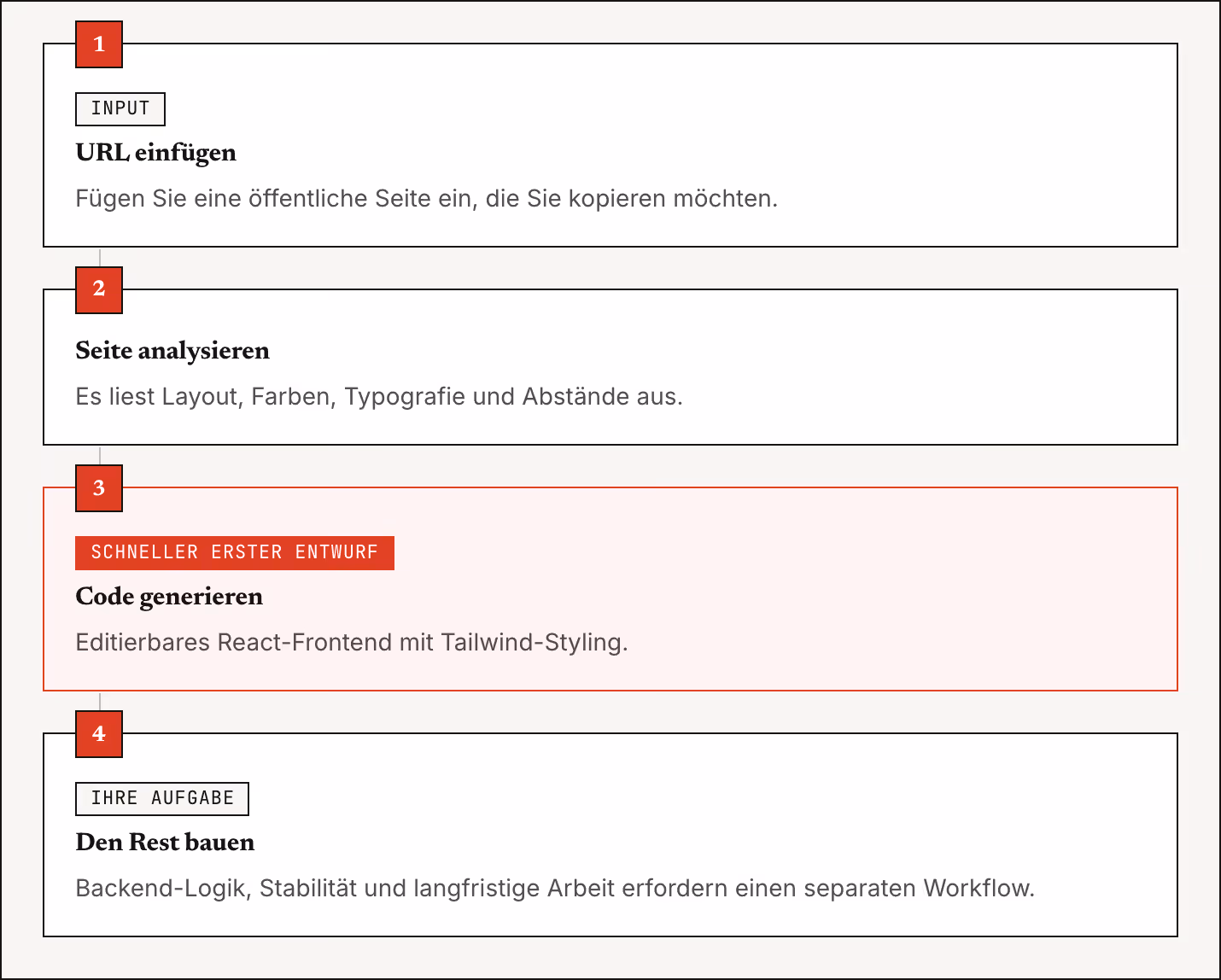Click the red step 1 number badge
This screenshot has height=980, width=1221.
click(99, 44)
